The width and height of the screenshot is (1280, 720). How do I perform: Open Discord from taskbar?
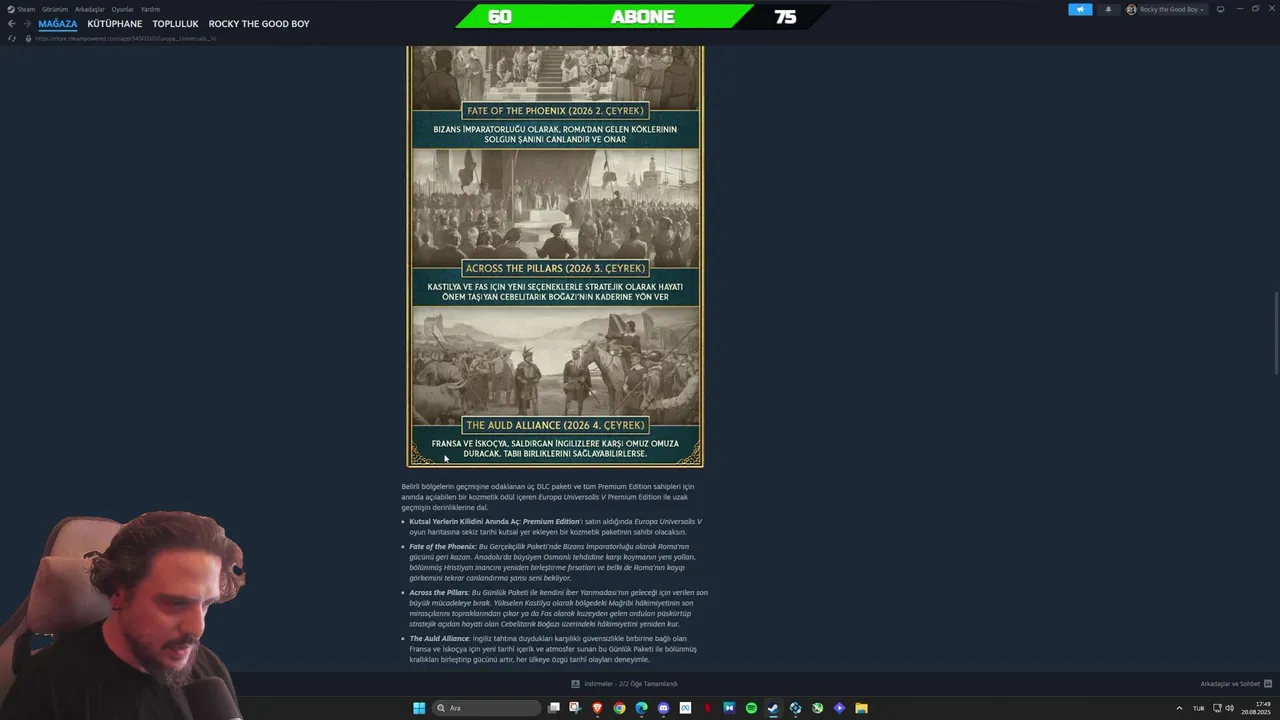(663, 708)
